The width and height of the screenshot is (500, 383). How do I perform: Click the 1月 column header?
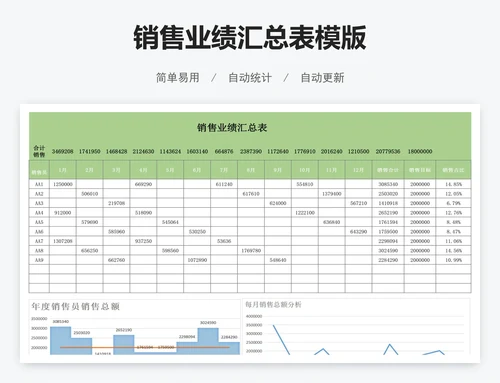pyautogui.click(x=63, y=170)
